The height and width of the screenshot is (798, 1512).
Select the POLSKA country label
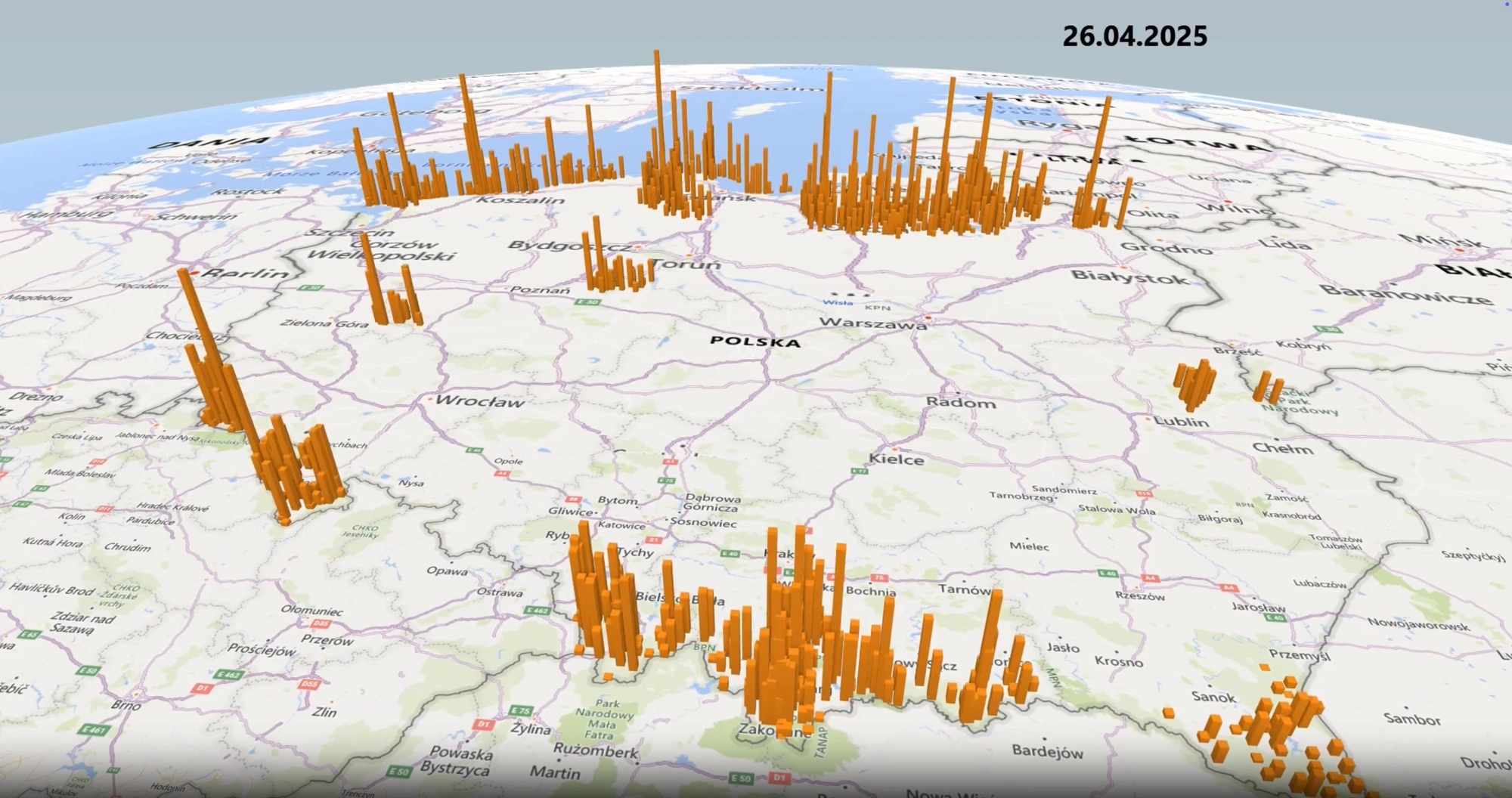(x=754, y=342)
